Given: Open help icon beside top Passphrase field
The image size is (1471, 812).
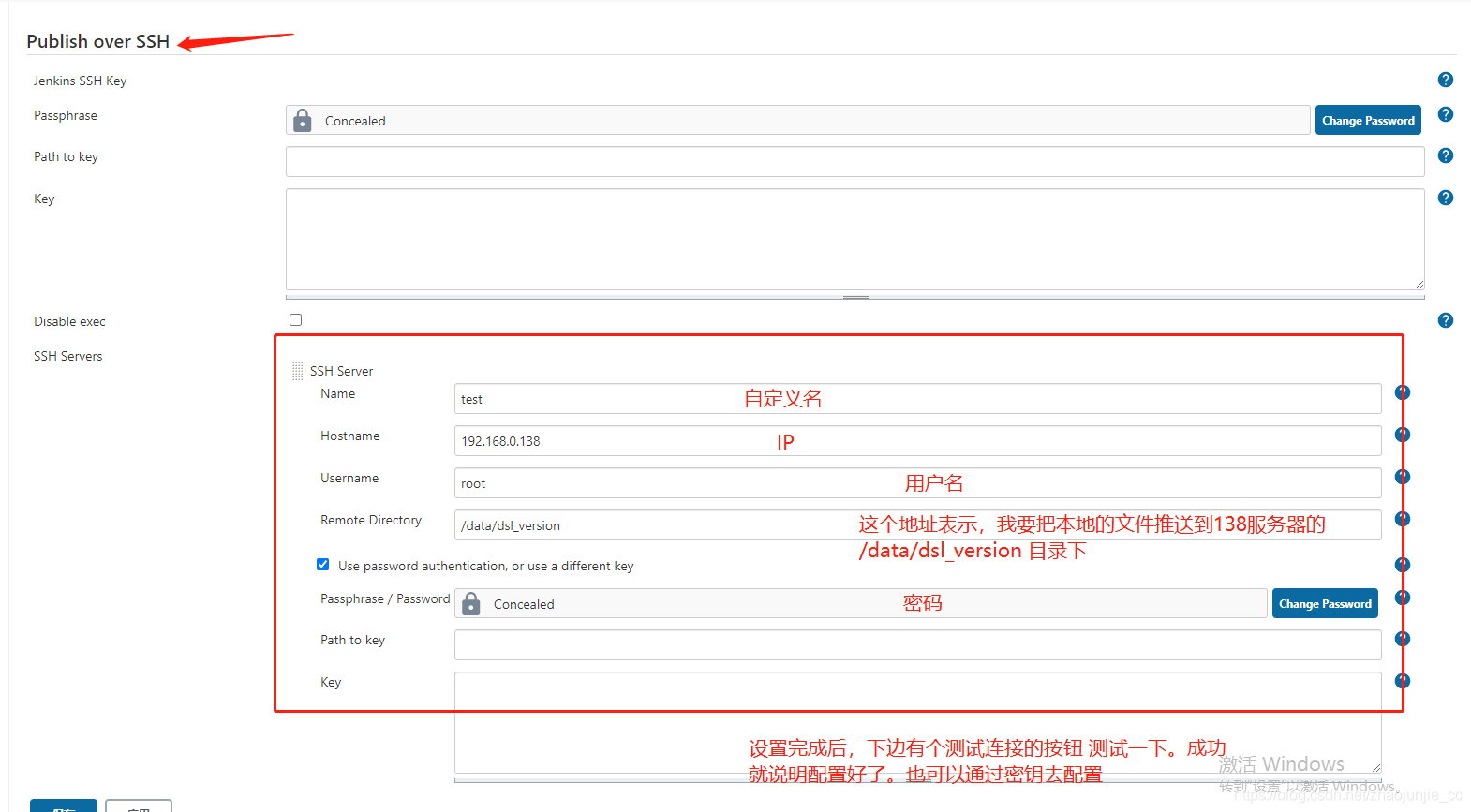Looking at the screenshot, I should point(1446,114).
